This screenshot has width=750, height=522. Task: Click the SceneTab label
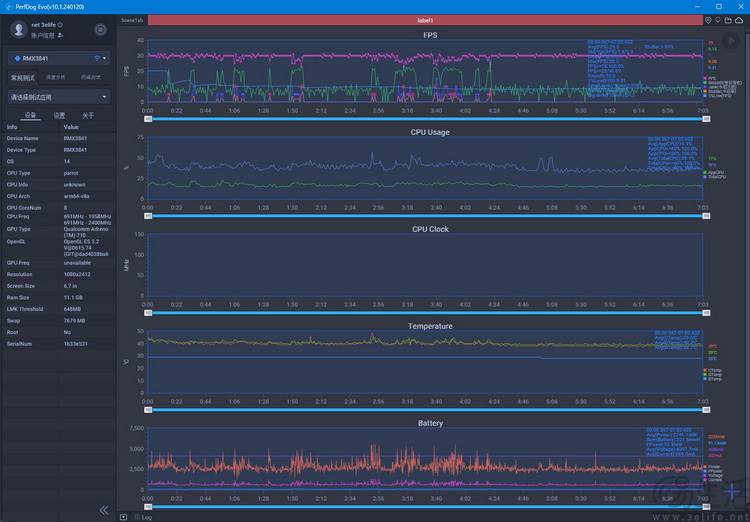[132, 20]
